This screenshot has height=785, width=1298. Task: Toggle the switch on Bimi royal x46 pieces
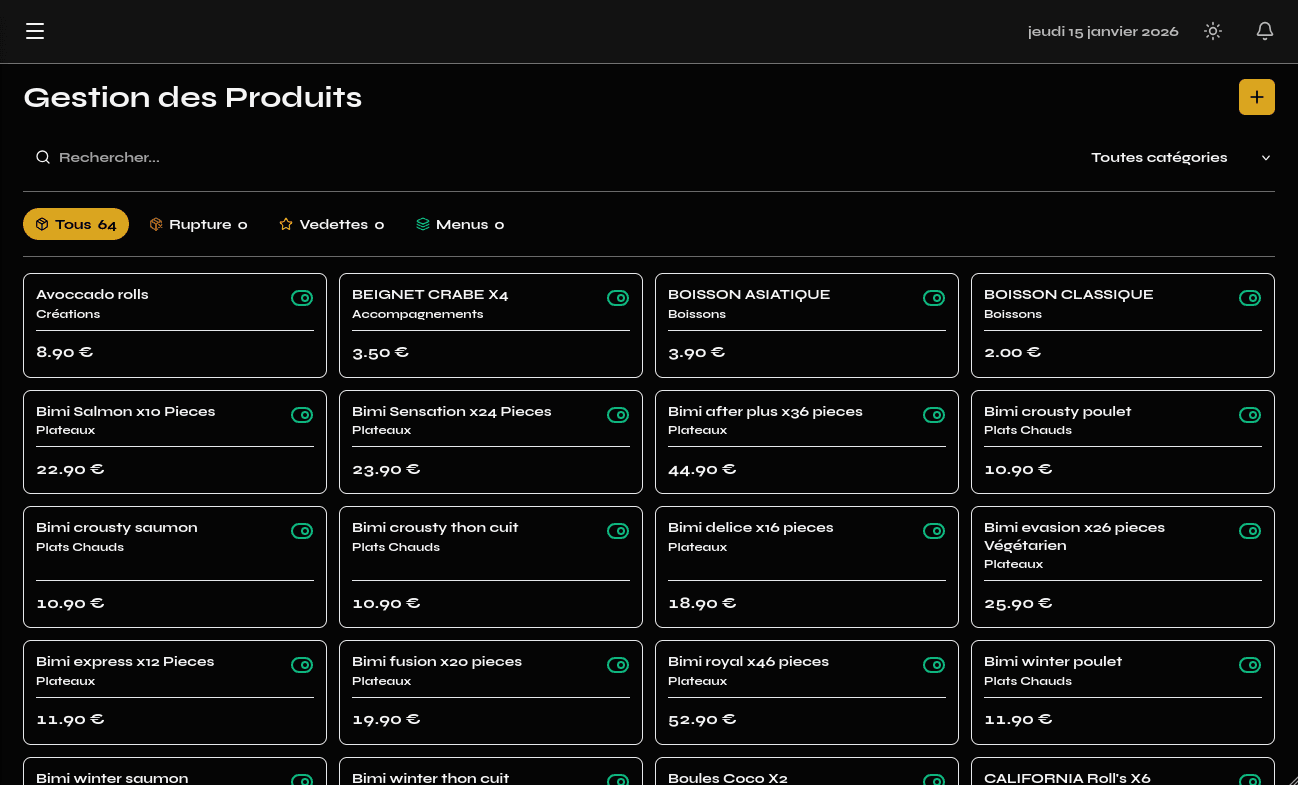tap(934, 664)
